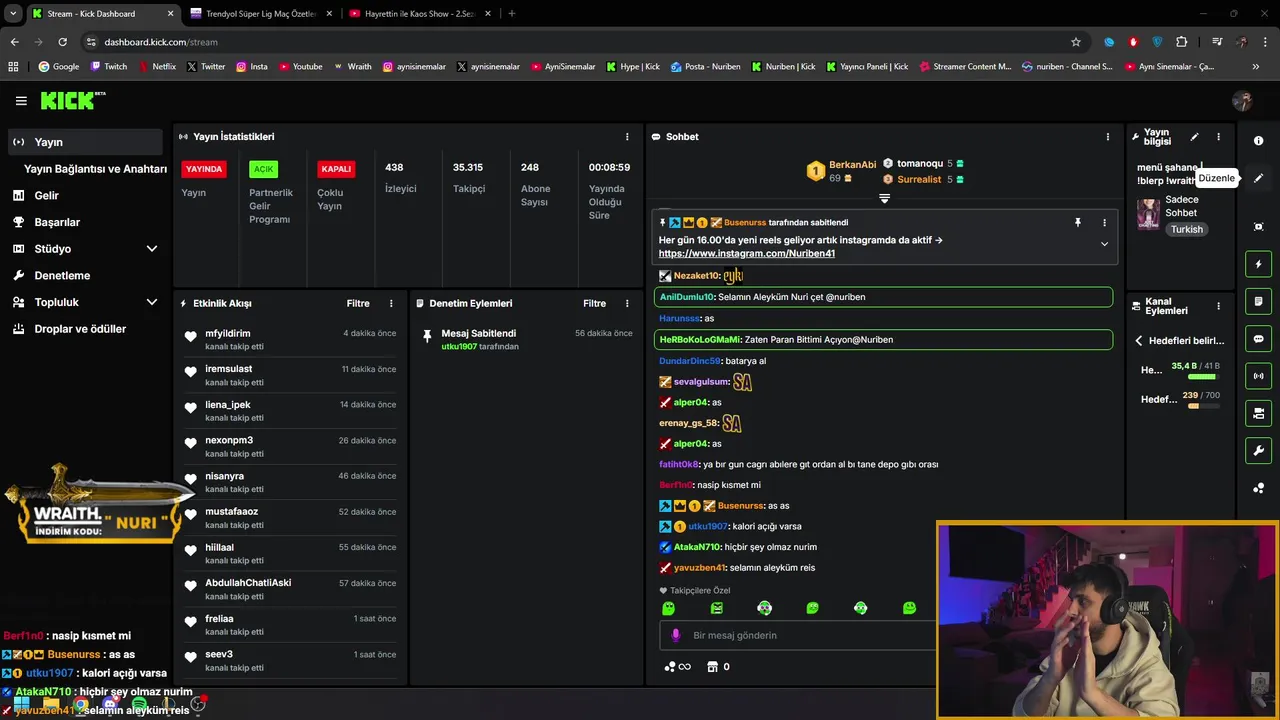The height and width of the screenshot is (720, 1280).
Task: Click the info icon in right toolbar
Action: [1258, 141]
